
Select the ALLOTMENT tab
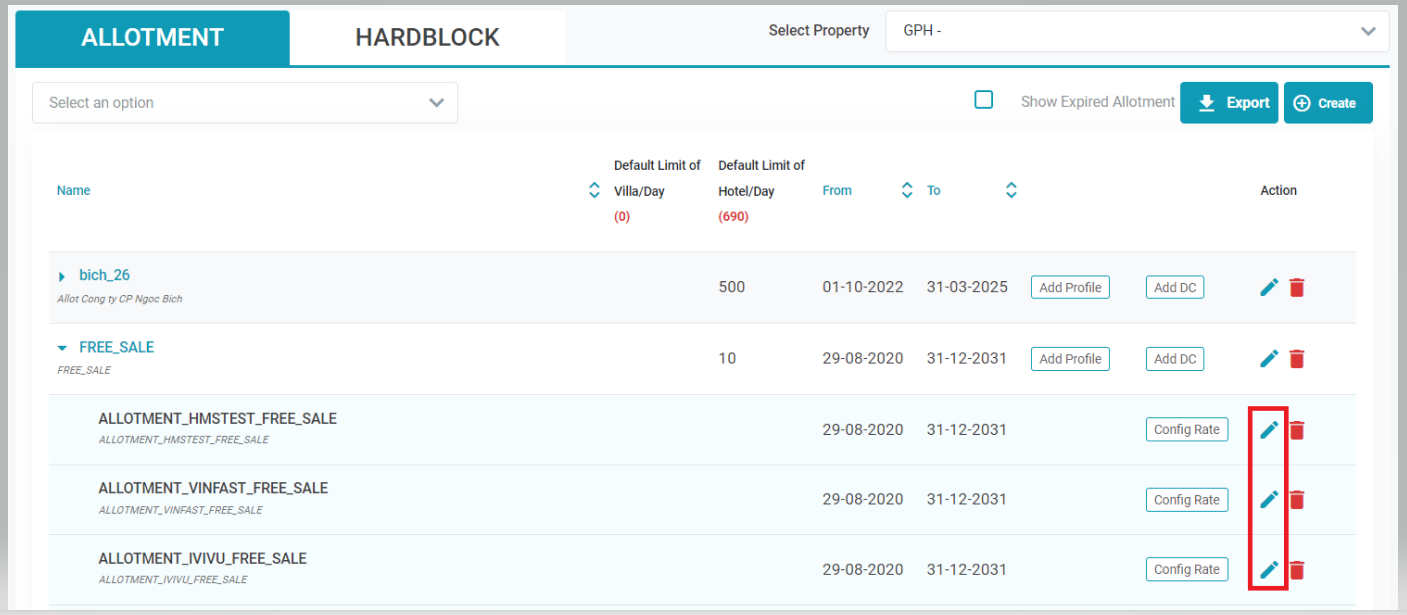(152, 38)
